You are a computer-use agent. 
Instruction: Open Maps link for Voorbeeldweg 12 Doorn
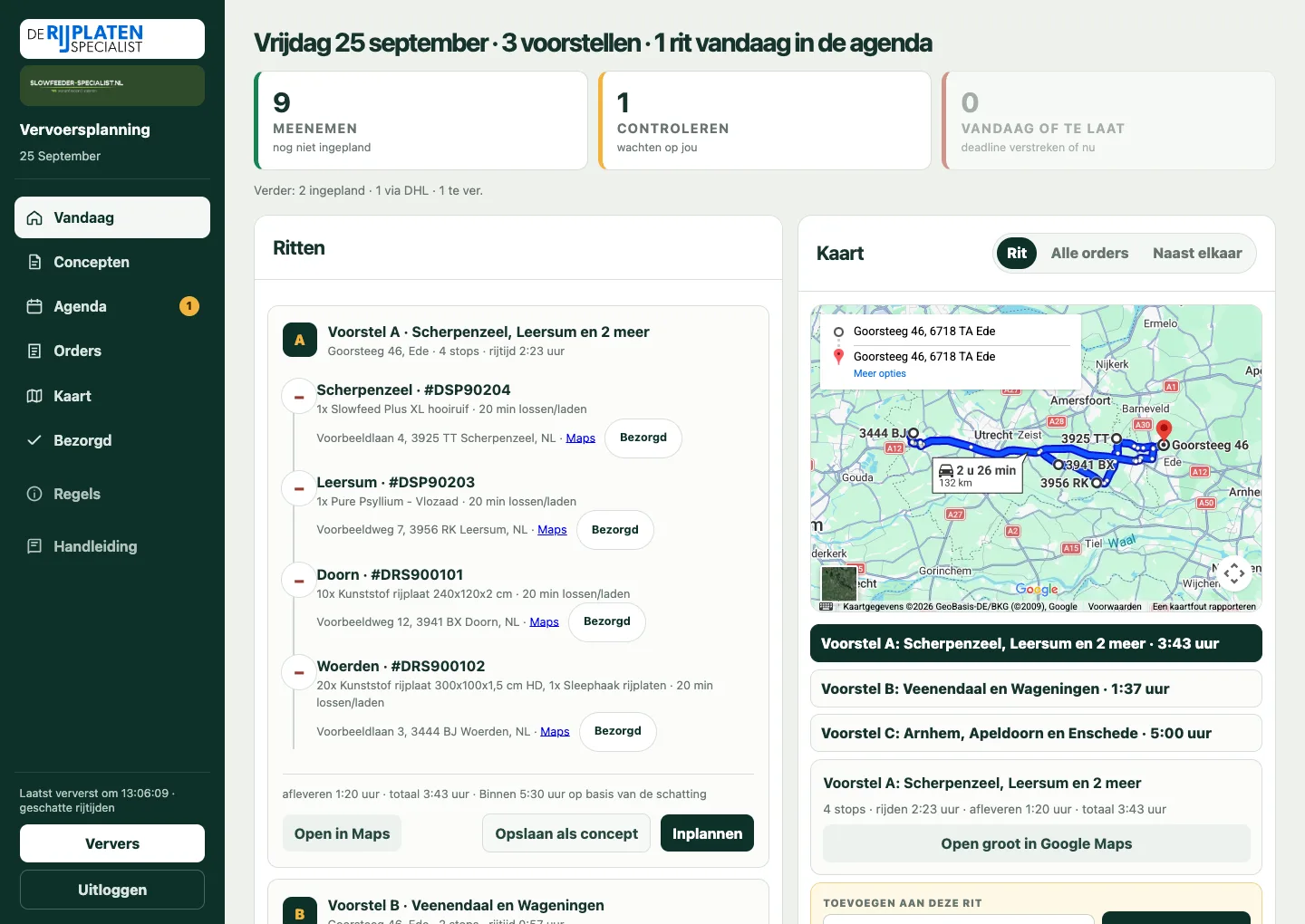pos(545,622)
